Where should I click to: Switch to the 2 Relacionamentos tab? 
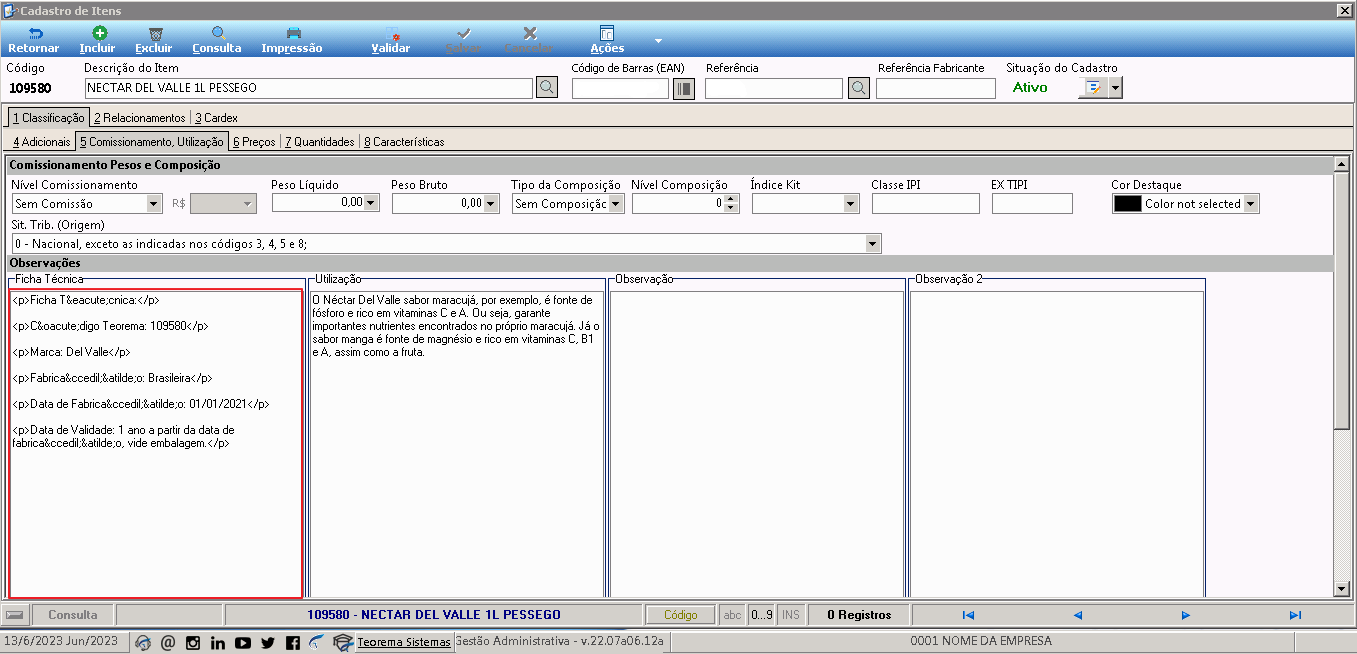140,118
